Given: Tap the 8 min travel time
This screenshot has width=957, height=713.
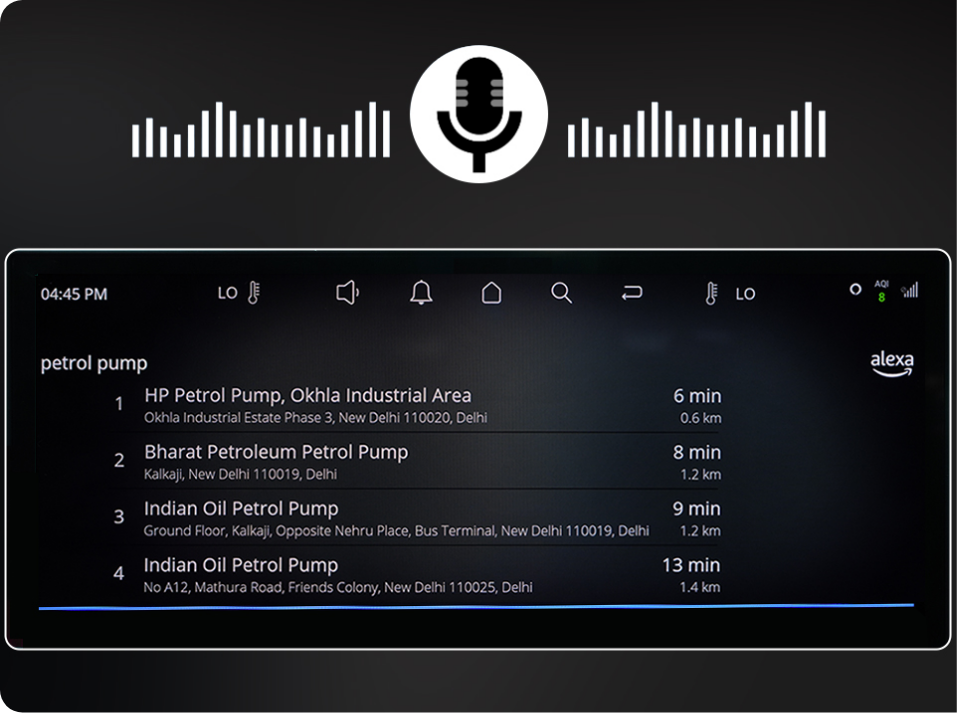Looking at the screenshot, I should coord(697,452).
